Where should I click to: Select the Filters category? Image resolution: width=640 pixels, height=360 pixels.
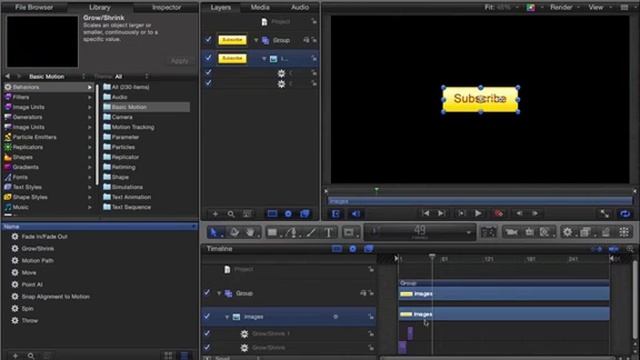48,97
